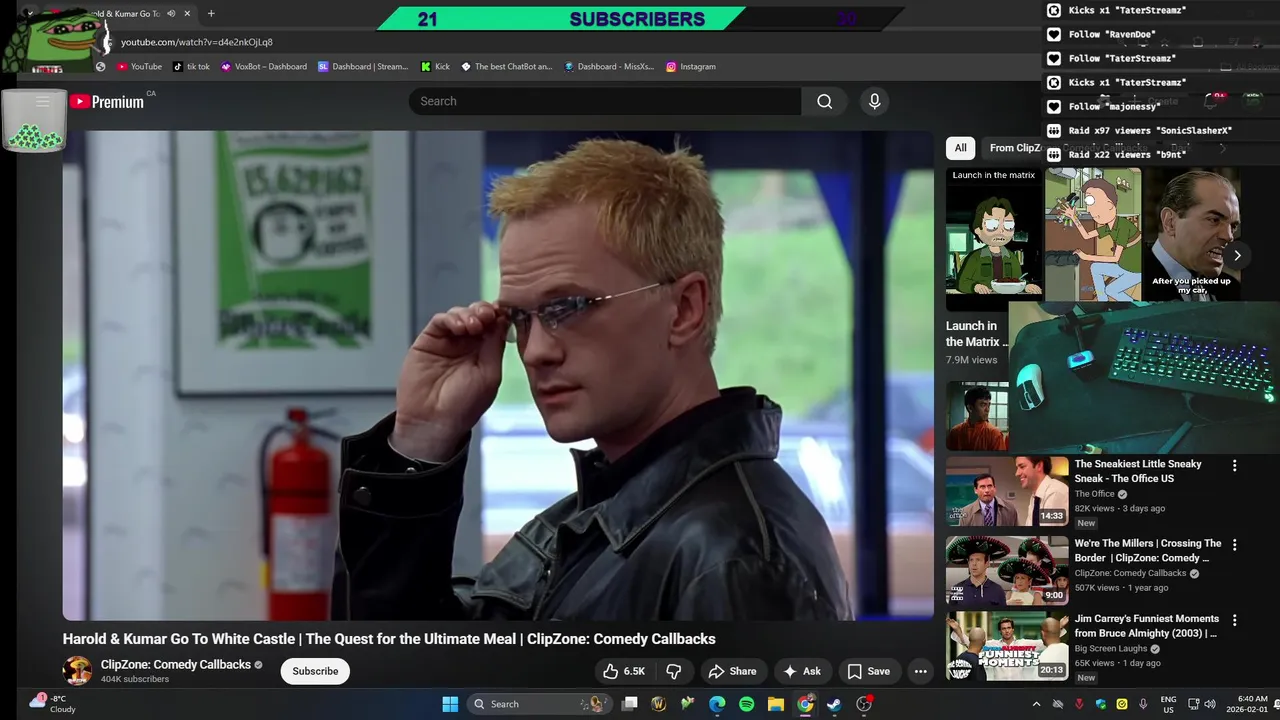Visit Big Screen Laughs channel
Viewport: 1280px width, 720px height.
[1111, 648]
